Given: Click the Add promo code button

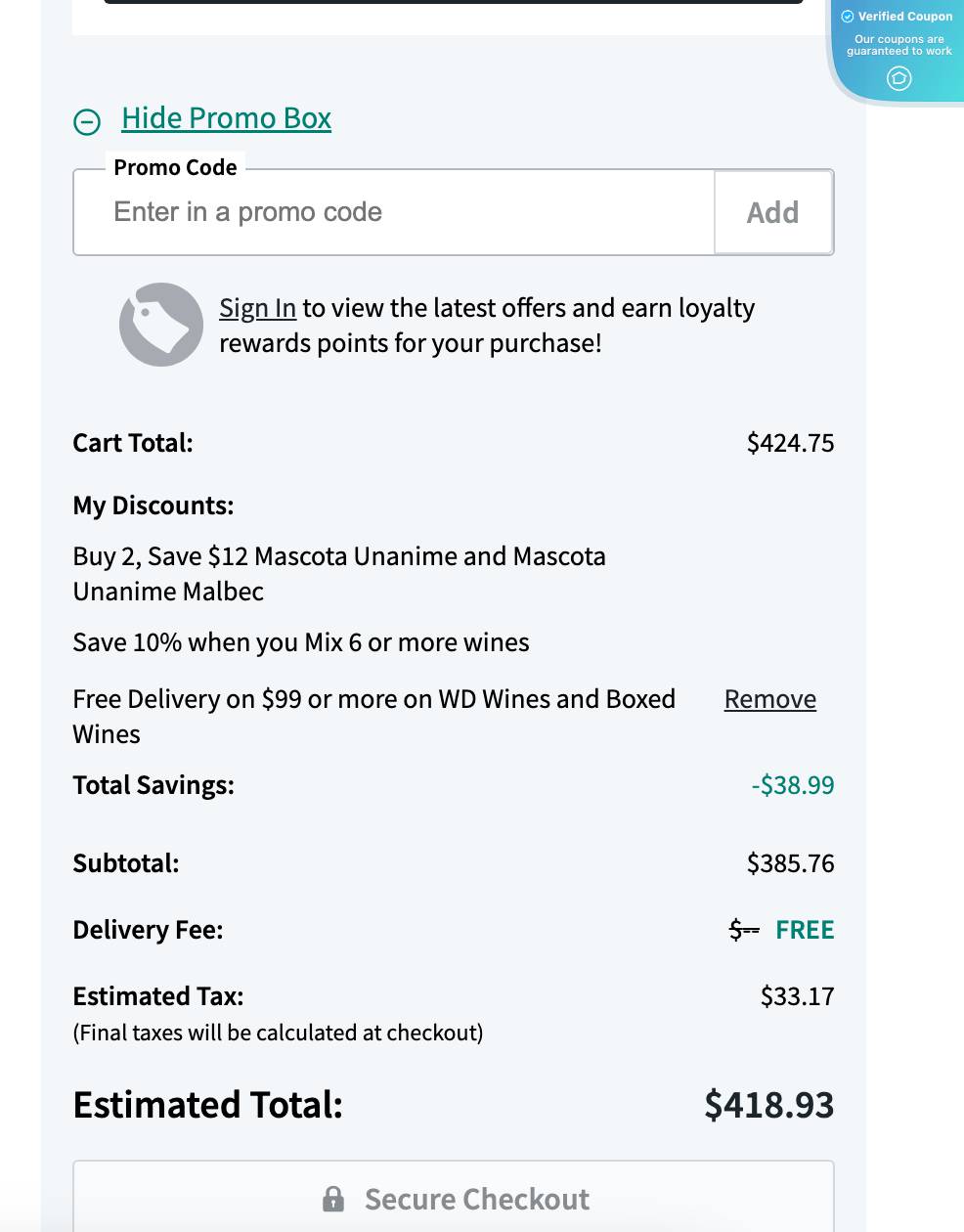Looking at the screenshot, I should point(773,212).
